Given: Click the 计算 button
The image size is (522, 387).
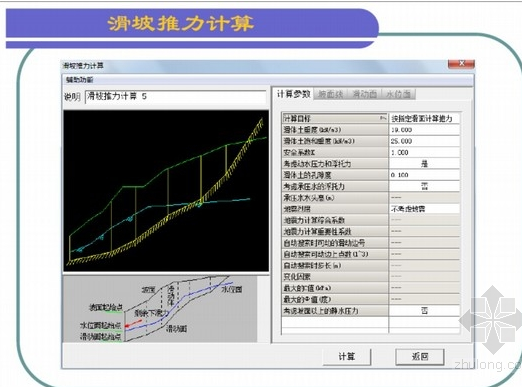Looking at the screenshot, I should [x=347, y=357].
